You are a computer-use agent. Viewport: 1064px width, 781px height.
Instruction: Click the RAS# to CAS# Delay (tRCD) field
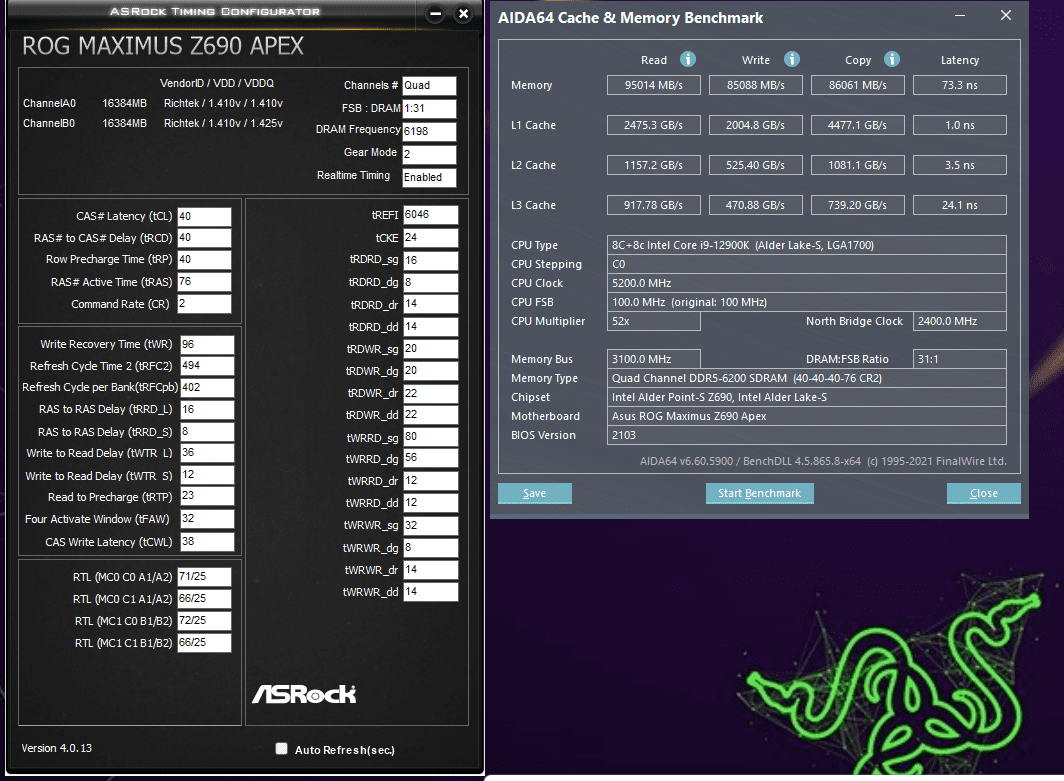click(x=204, y=238)
